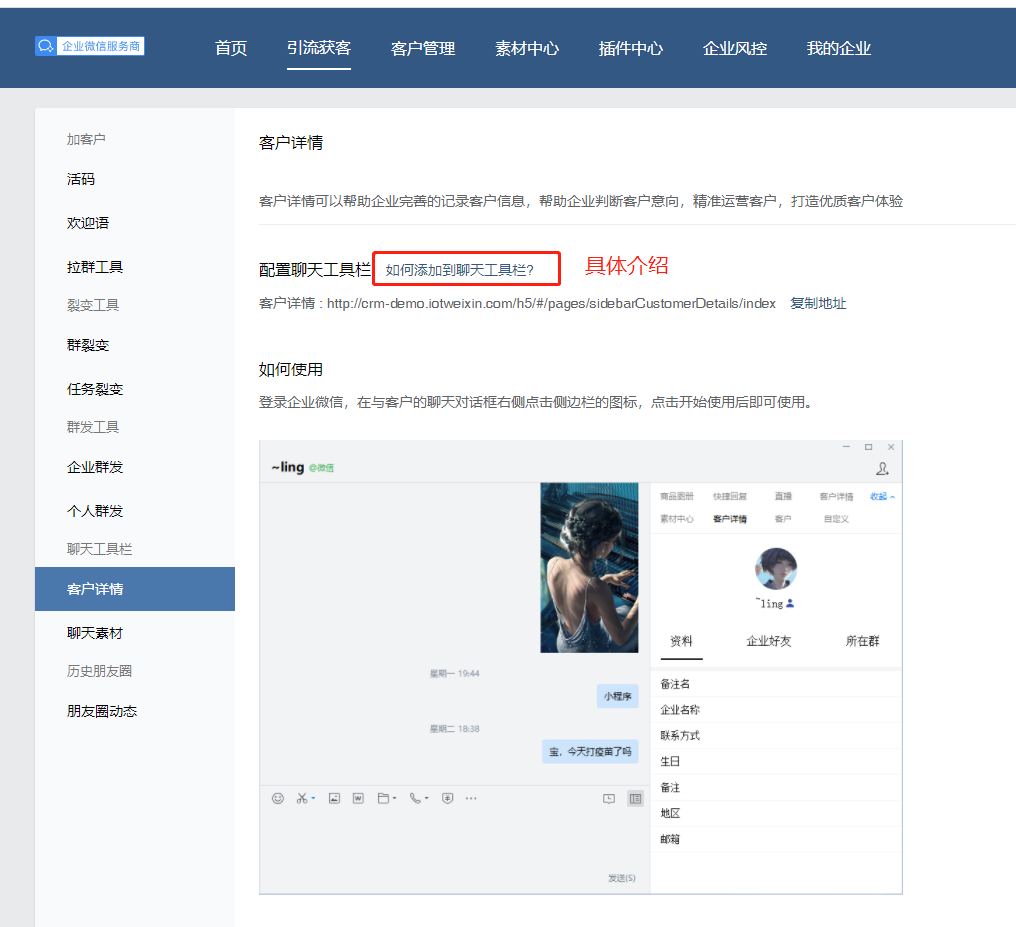Open the dropdown arrow beside the scissors icon

point(313,798)
